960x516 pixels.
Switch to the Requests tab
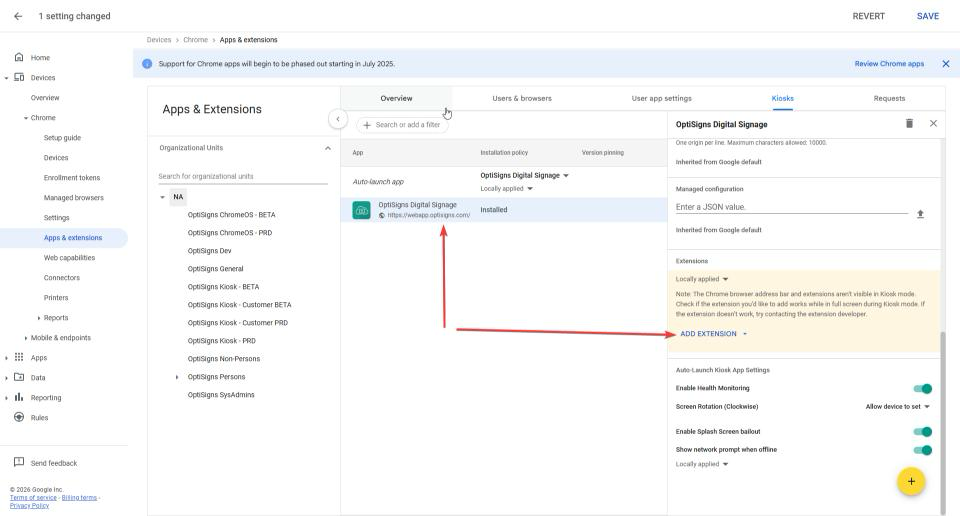(x=889, y=98)
